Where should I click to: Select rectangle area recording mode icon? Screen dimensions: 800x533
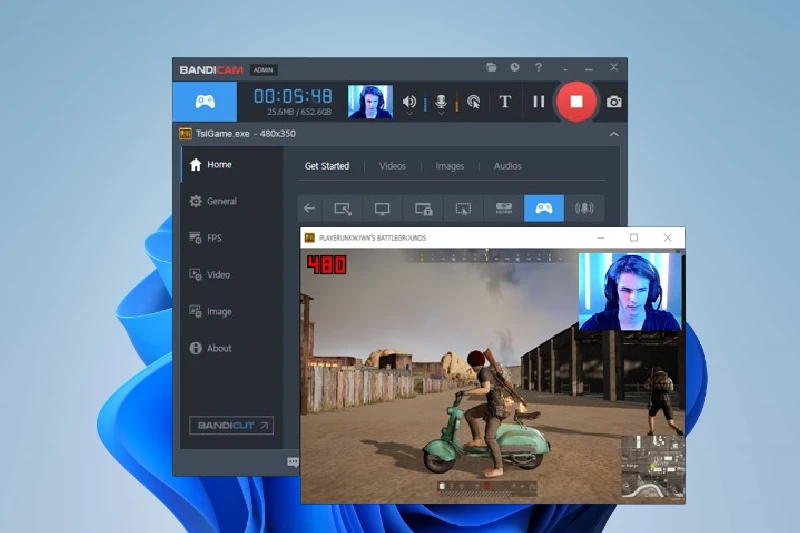tap(342, 208)
